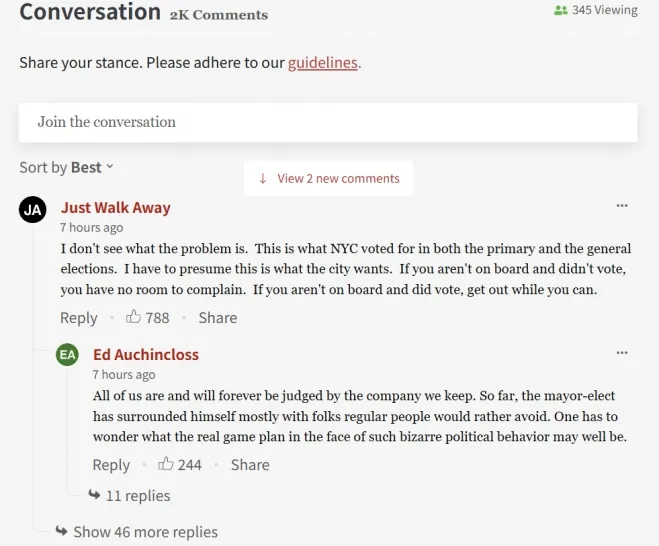
Task: Share Ed Auchincloss's reply
Action: click(249, 465)
